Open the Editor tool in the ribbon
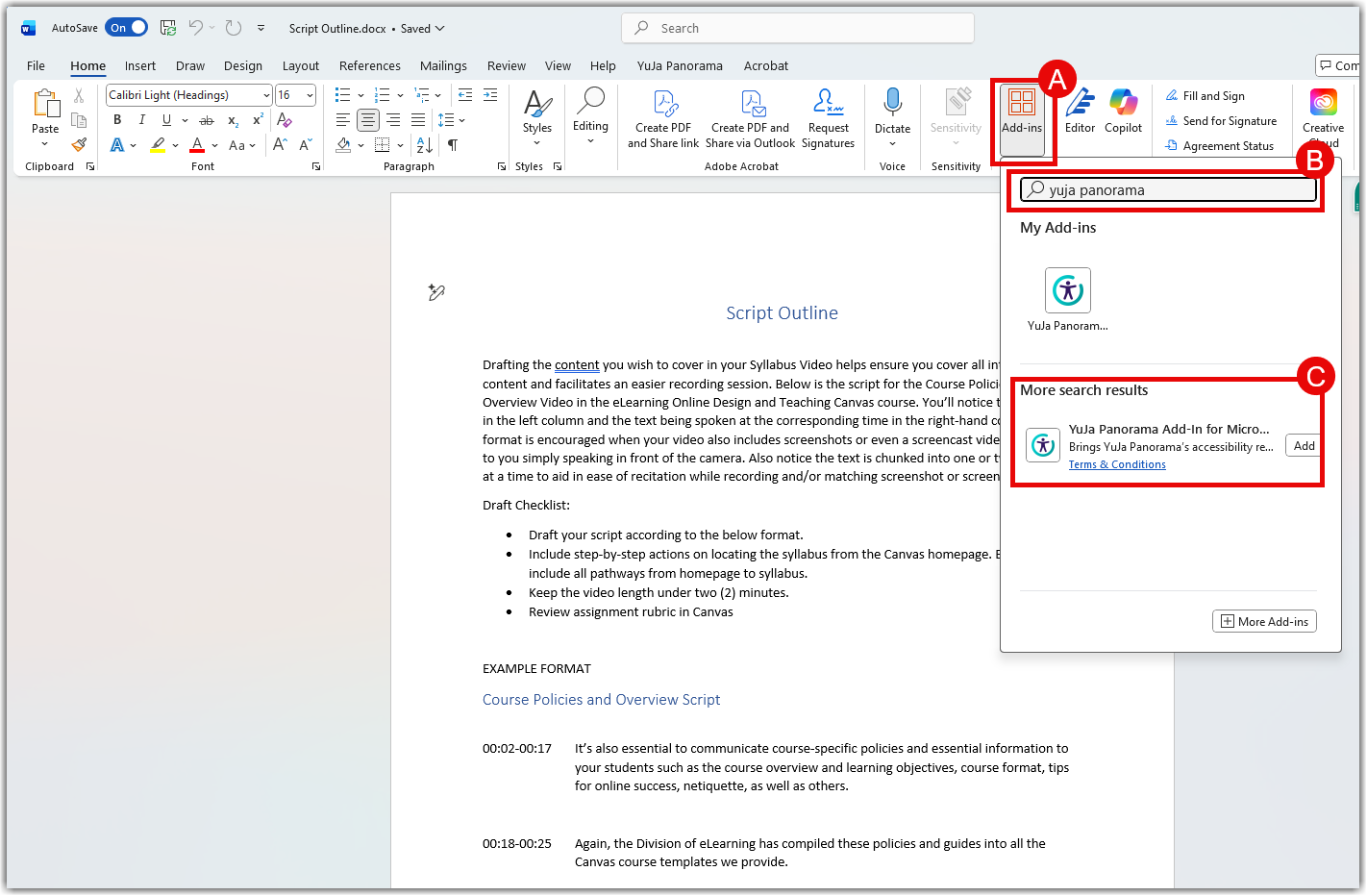The image size is (1367, 896). point(1080,111)
